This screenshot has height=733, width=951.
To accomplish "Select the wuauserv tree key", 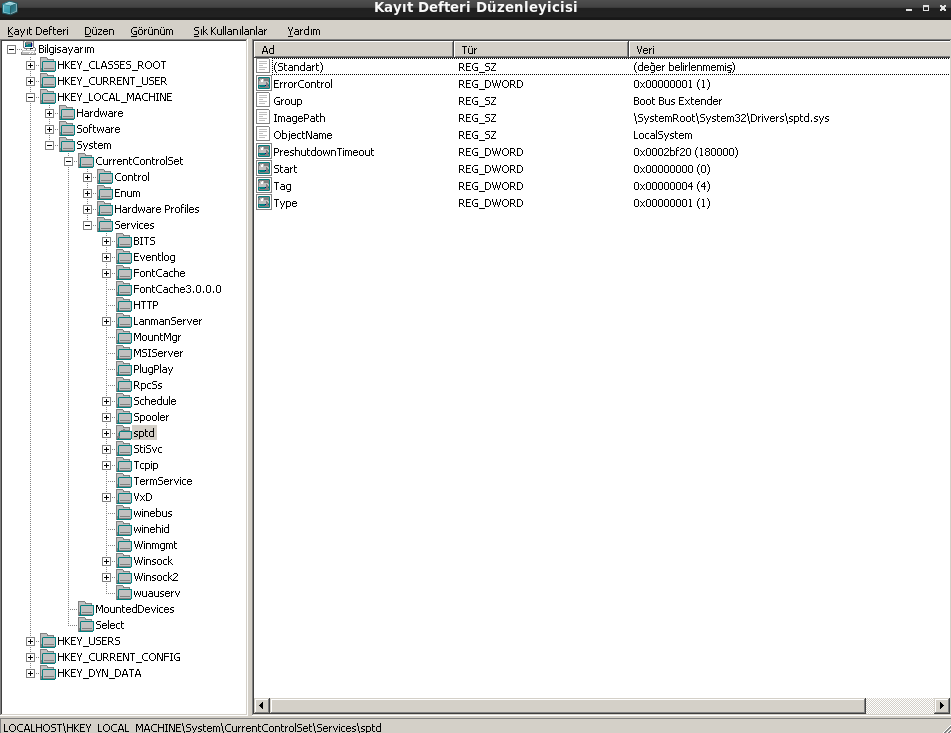I will point(156,594).
